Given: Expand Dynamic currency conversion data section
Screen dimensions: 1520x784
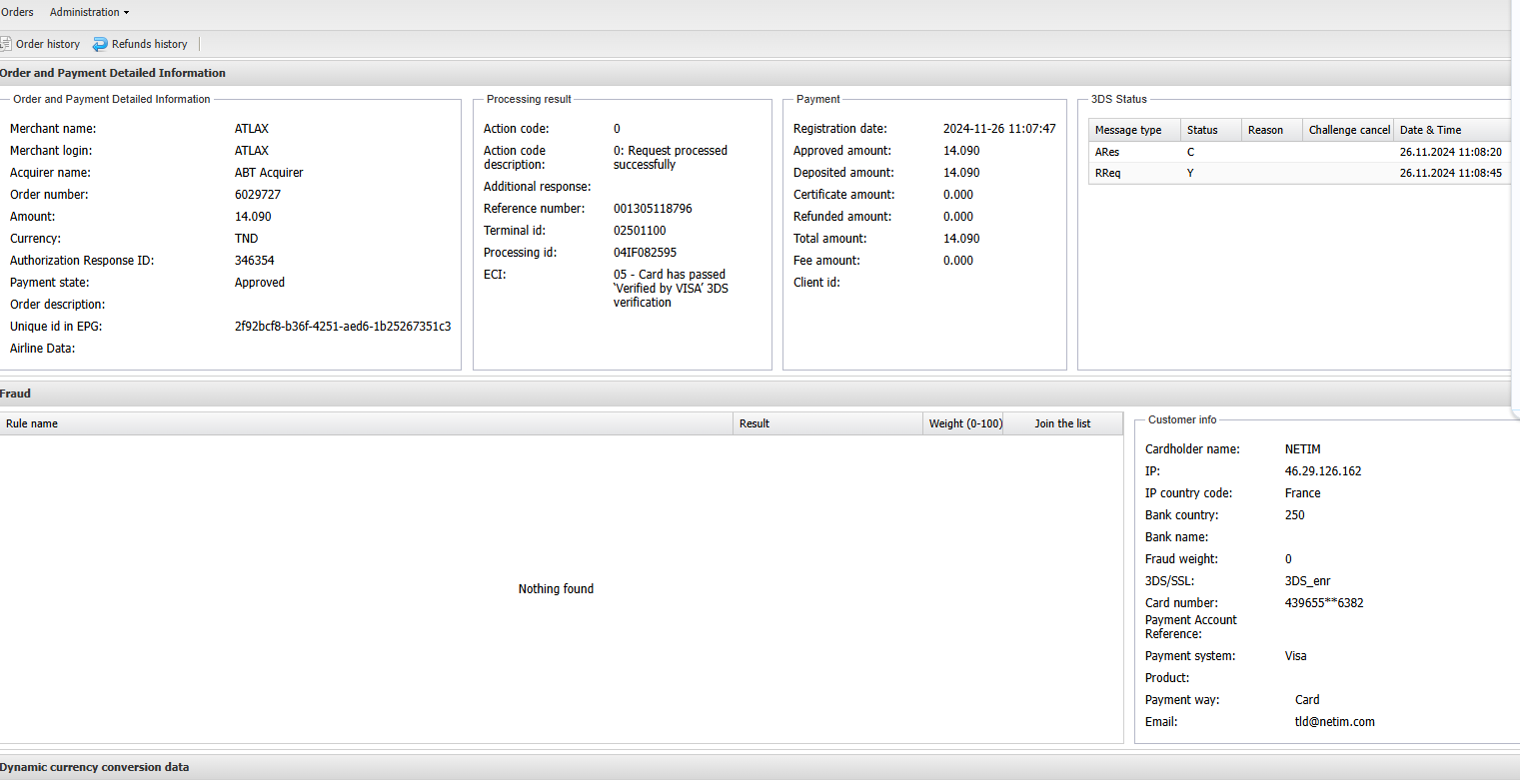Looking at the screenshot, I should point(94,767).
